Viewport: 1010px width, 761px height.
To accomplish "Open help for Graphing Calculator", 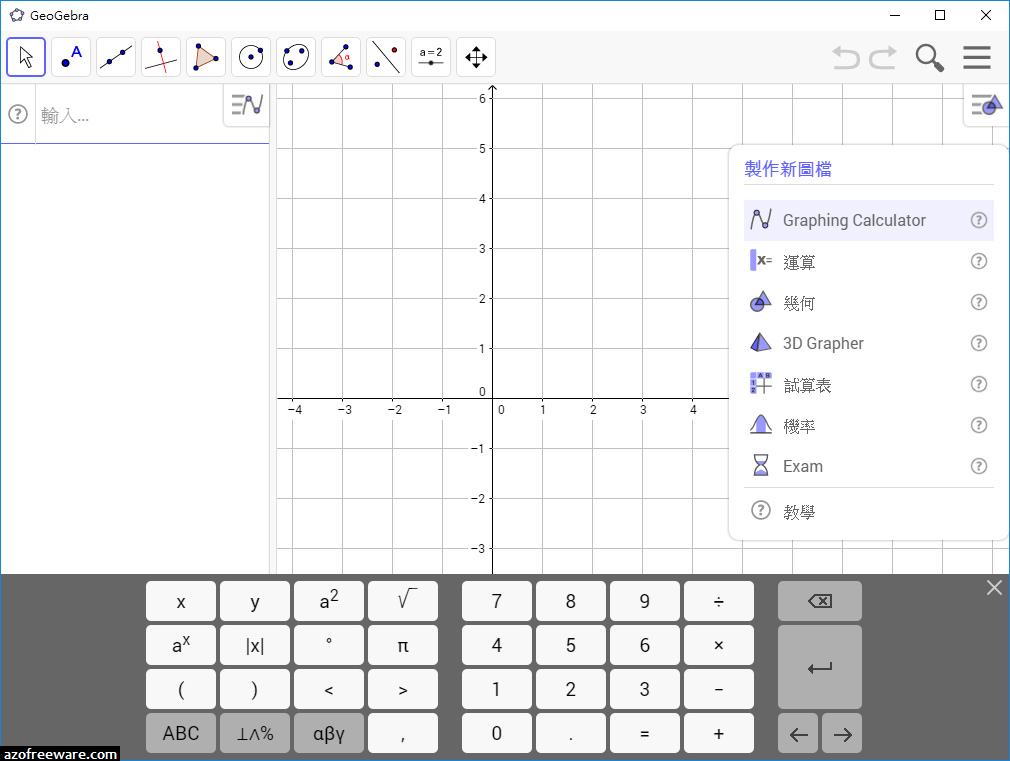I will click(978, 220).
